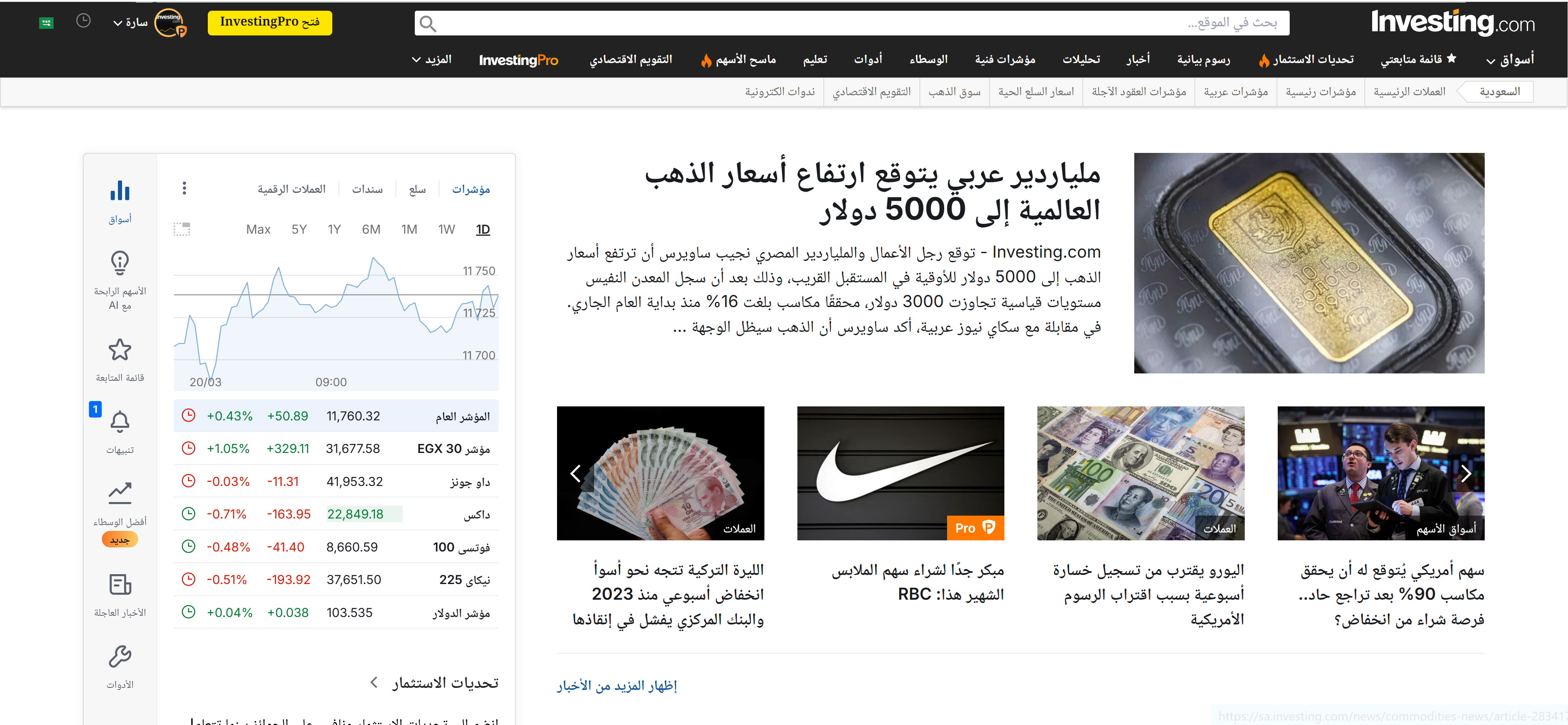Screen dimensions: 1568x725
Task: Open the العملات الرئيسية sub-nav link
Action: (1409, 92)
